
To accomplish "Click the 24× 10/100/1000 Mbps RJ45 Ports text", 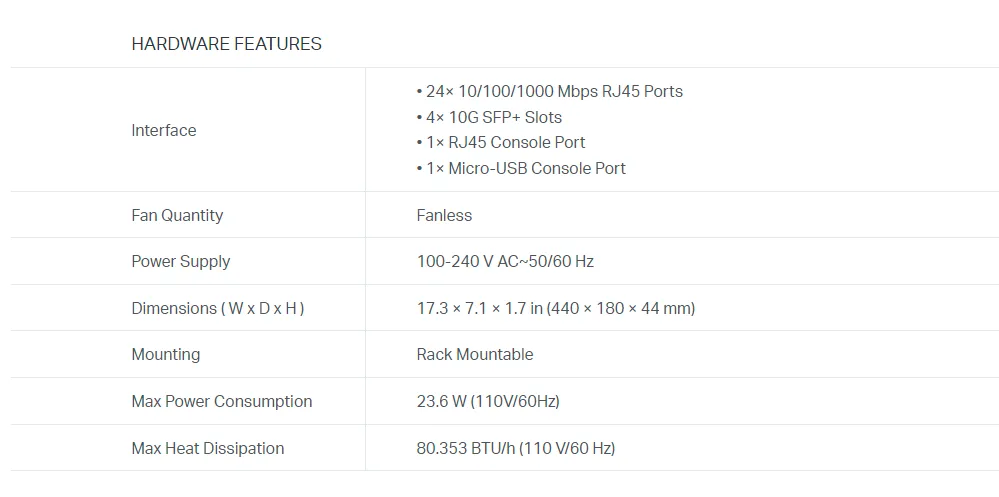I will (554, 92).
